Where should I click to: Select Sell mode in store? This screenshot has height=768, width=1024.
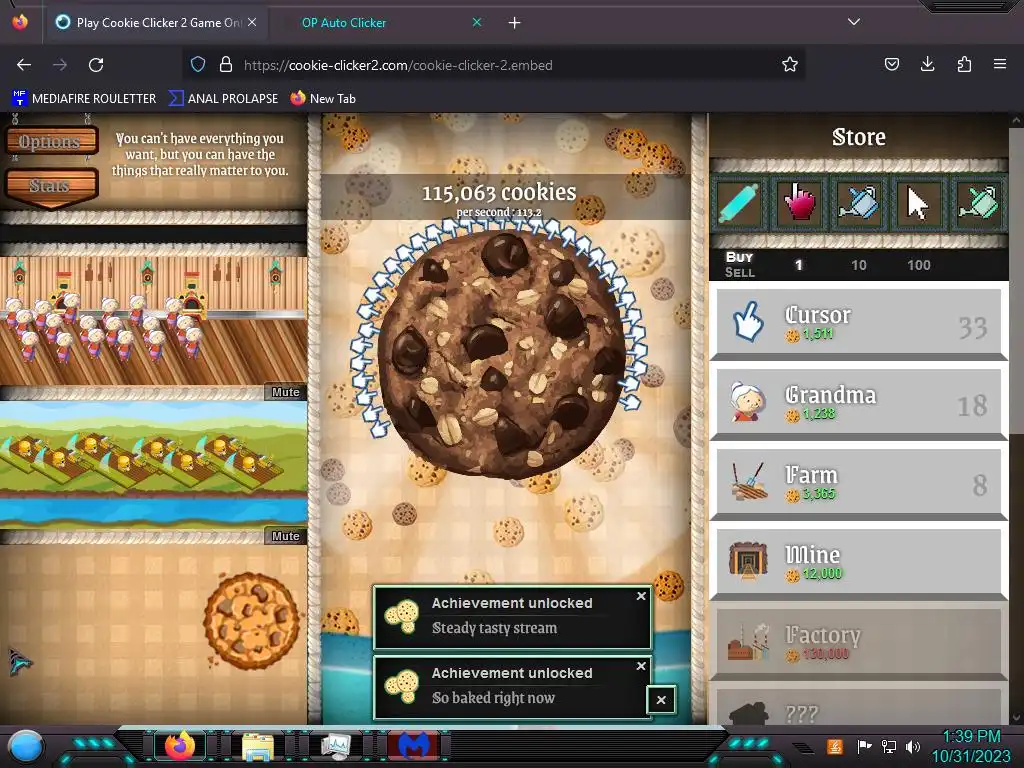[x=739, y=272]
